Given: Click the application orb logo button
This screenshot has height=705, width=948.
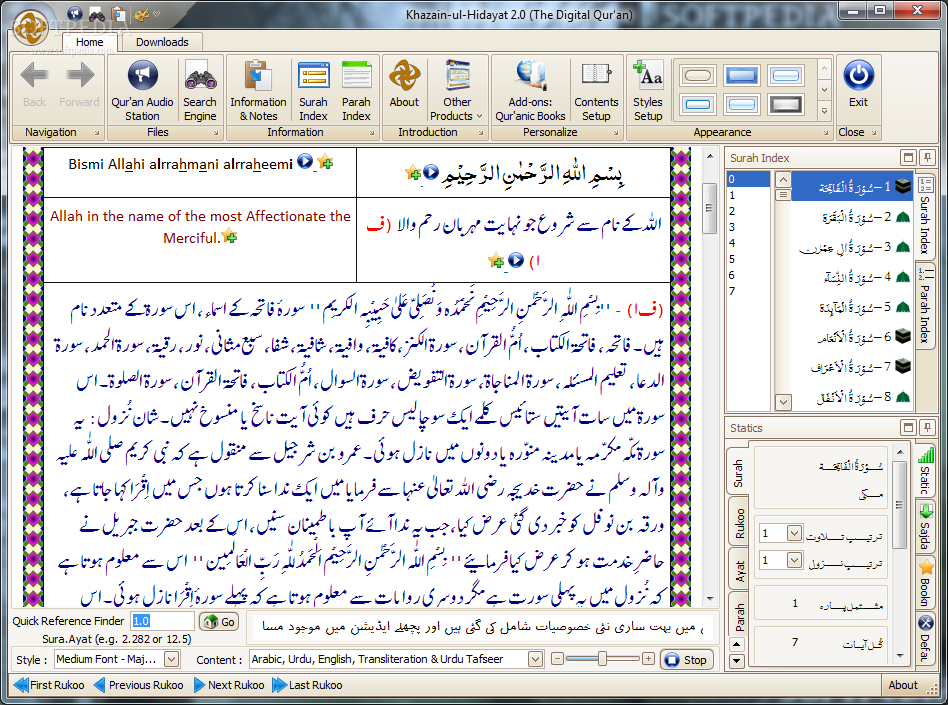Looking at the screenshot, I should [30, 27].
